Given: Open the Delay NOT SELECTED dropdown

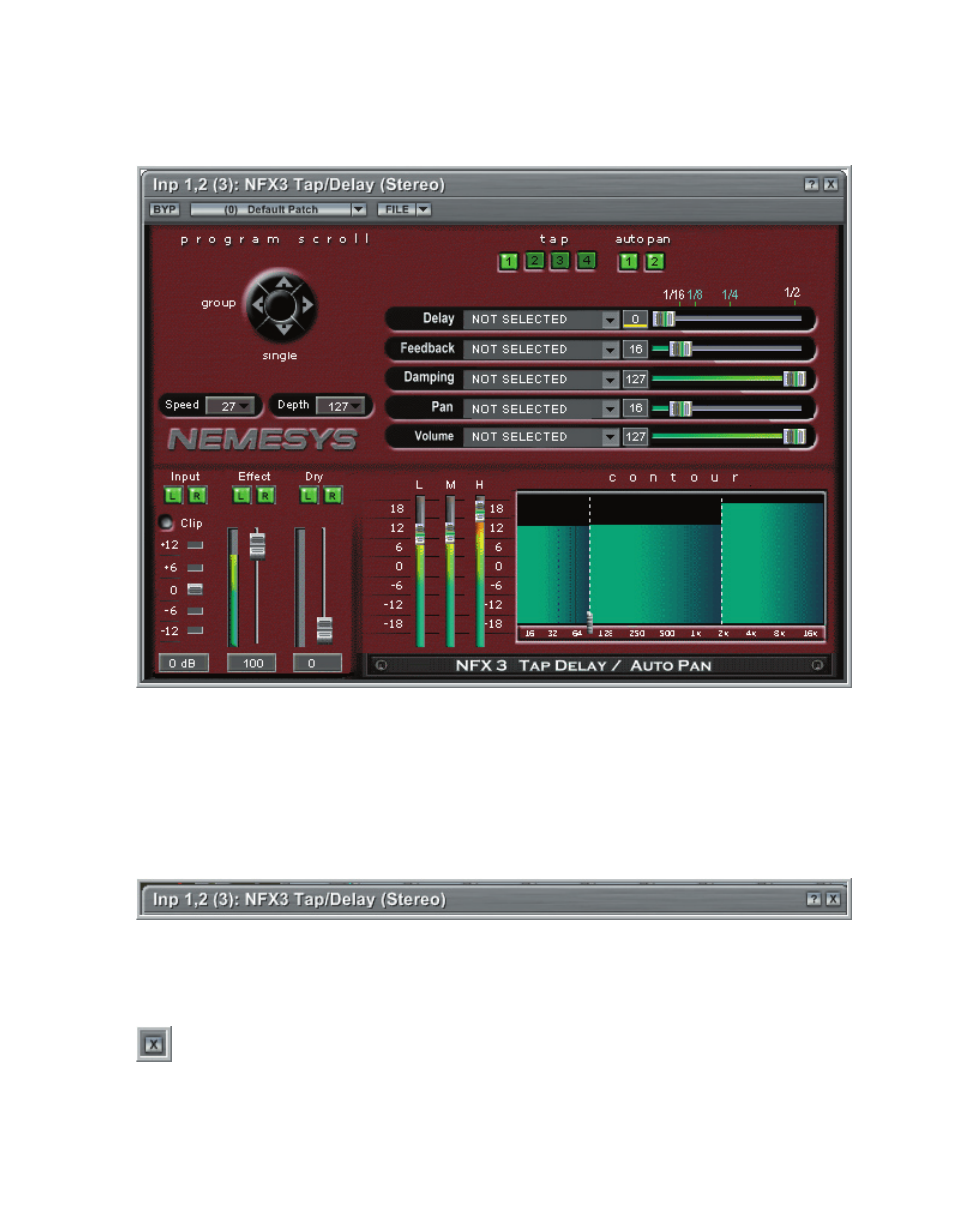Looking at the screenshot, I should tap(611, 319).
